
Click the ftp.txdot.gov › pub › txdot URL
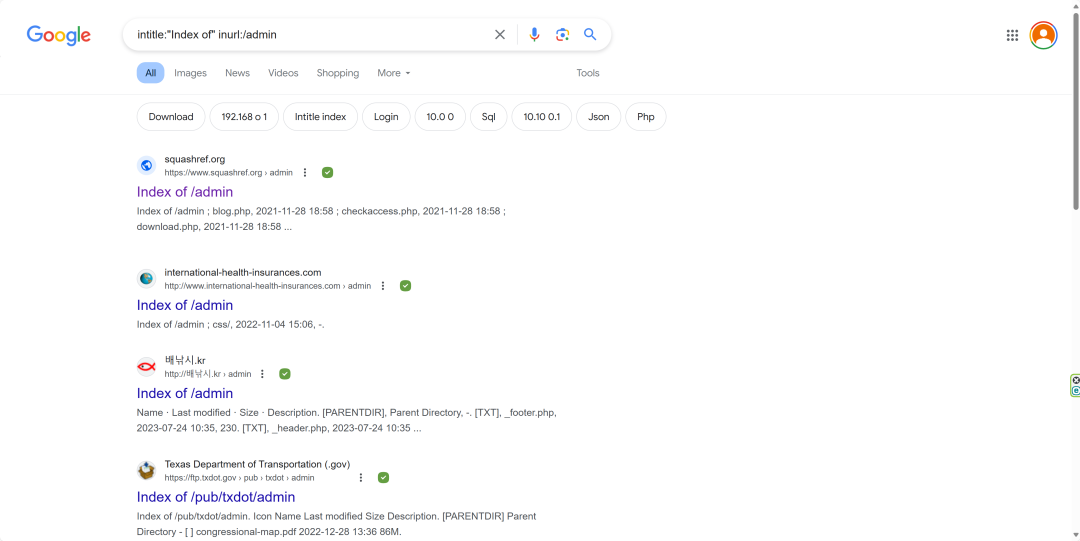click(239, 478)
